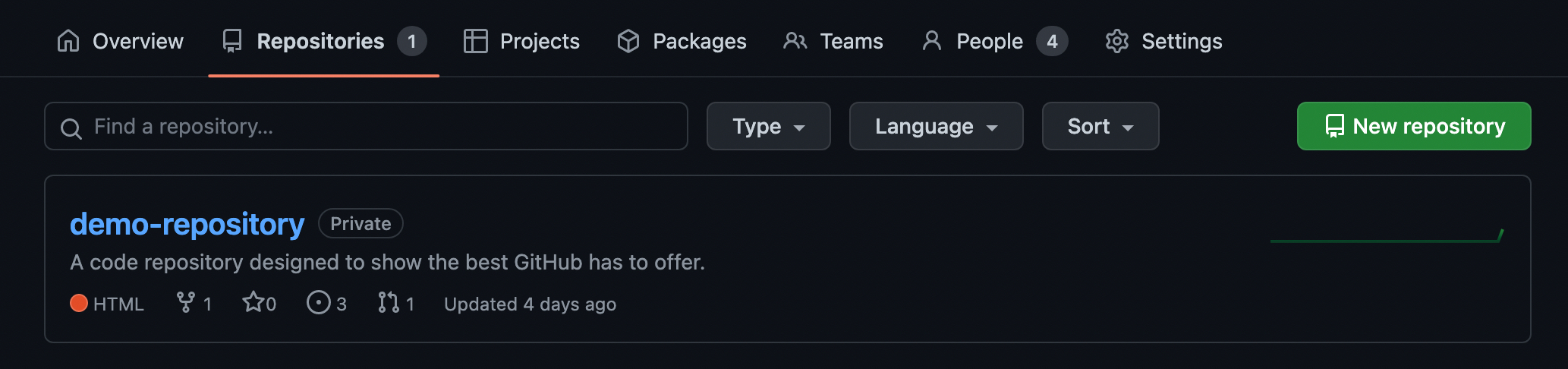Open the Sort dropdown
Viewport: 1568px width, 369px height.
[1100, 126]
